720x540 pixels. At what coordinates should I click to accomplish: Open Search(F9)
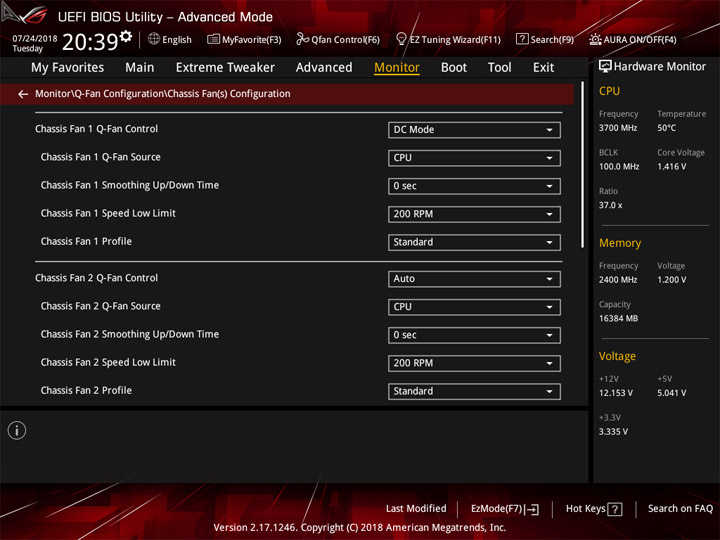pos(545,39)
